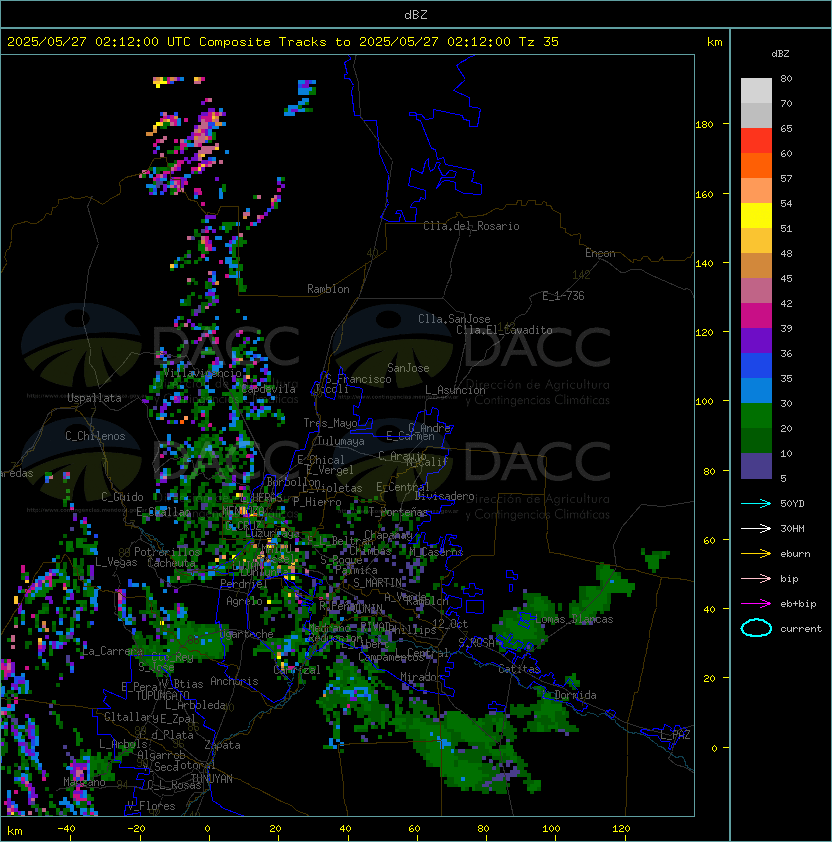This screenshot has height=842, width=832.
Task: Click the 'Uspallata' map label
Action: (94, 398)
